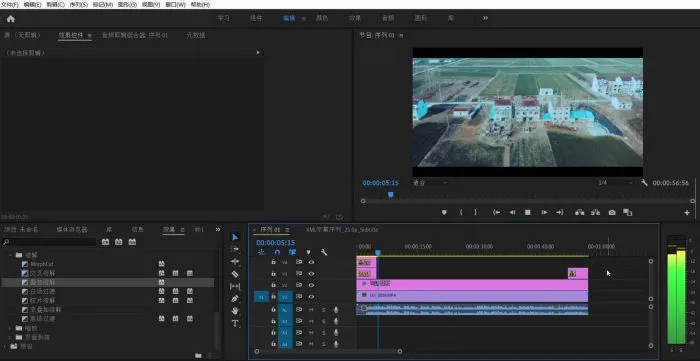The image size is (700, 361).
Task: Click the timeline wrench settings icon
Action: [x=324, y=253]
